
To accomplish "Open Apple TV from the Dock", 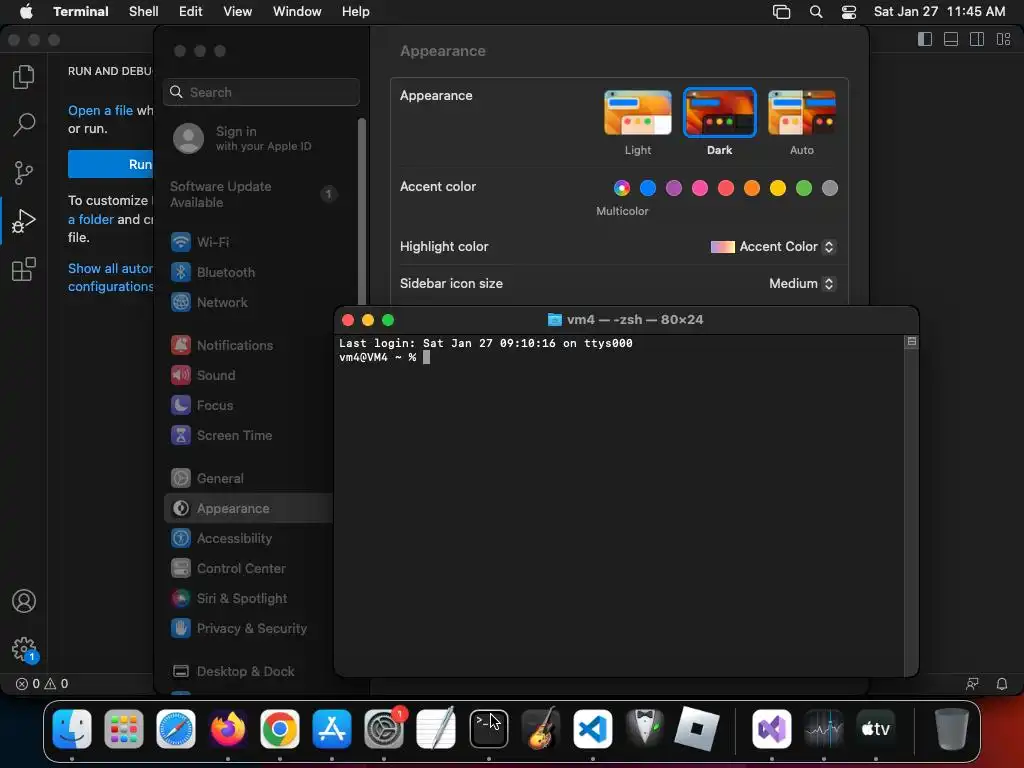I will tap(876, 728).
